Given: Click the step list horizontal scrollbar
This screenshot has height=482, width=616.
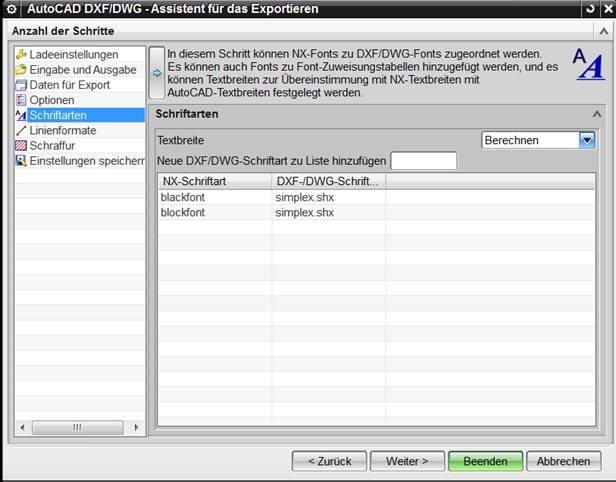Looking at the screenshot, I should pos(80,428).
